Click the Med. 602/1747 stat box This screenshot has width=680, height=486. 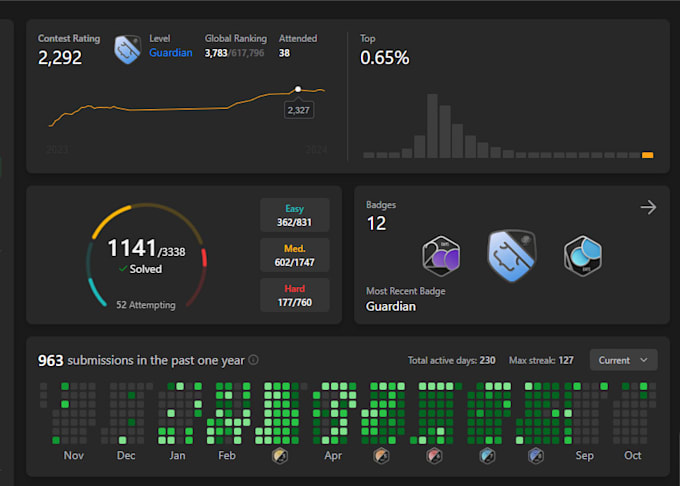294,255
